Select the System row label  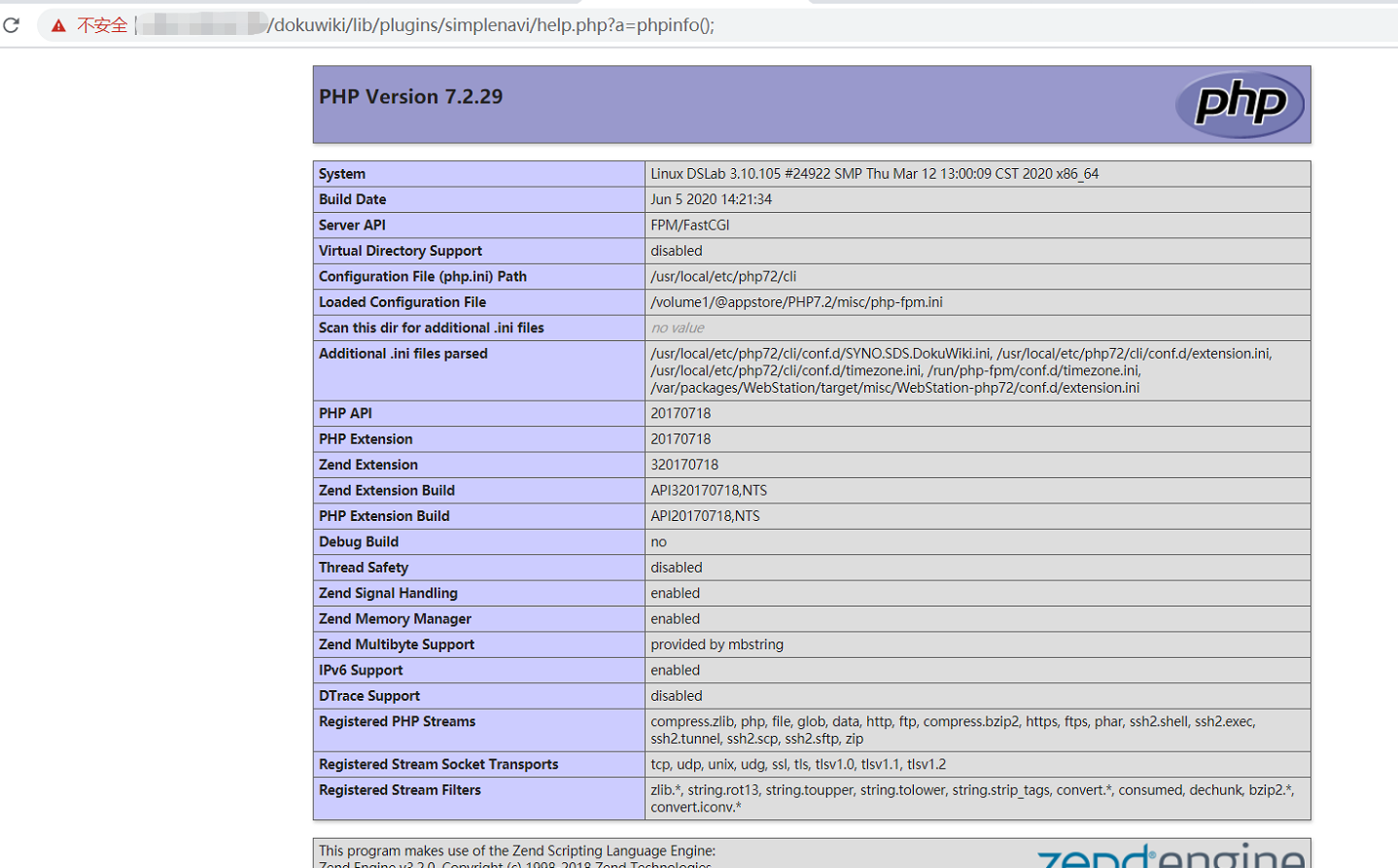pos(342,174)
